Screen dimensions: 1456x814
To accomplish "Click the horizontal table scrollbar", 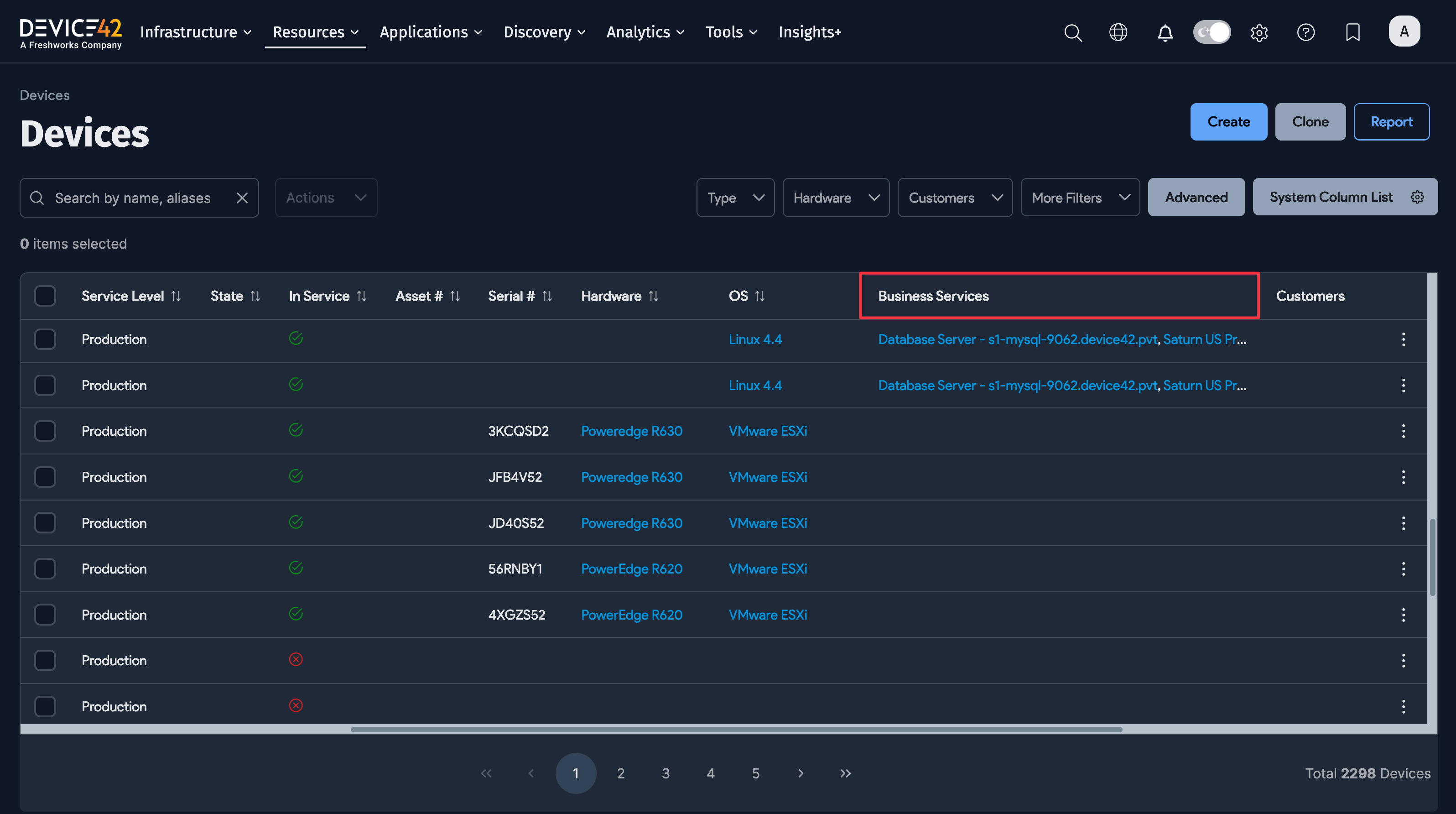I will pos(736,729).
